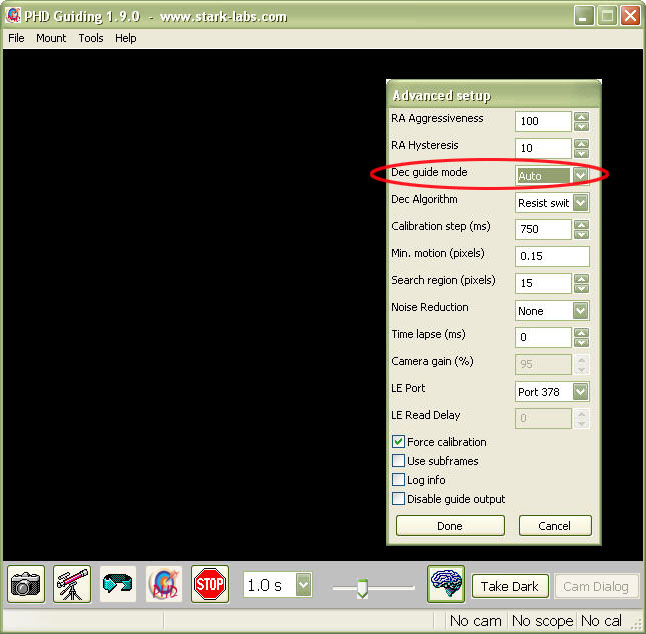Decrease Calibration step with down arrow
The image size is (646, 634).
tap(581, 234)
